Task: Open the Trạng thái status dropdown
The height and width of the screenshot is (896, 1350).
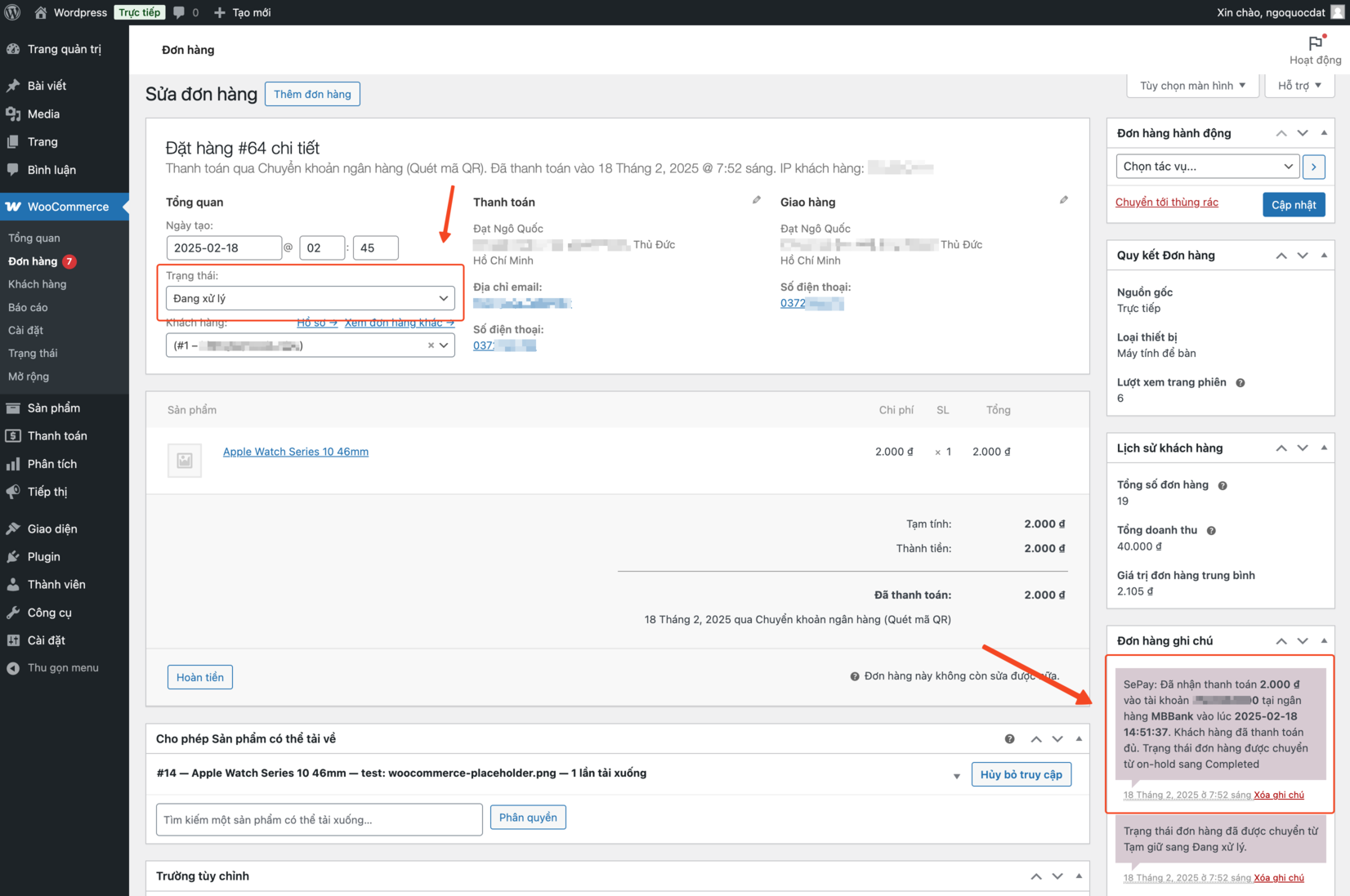Action: [310, 298]
